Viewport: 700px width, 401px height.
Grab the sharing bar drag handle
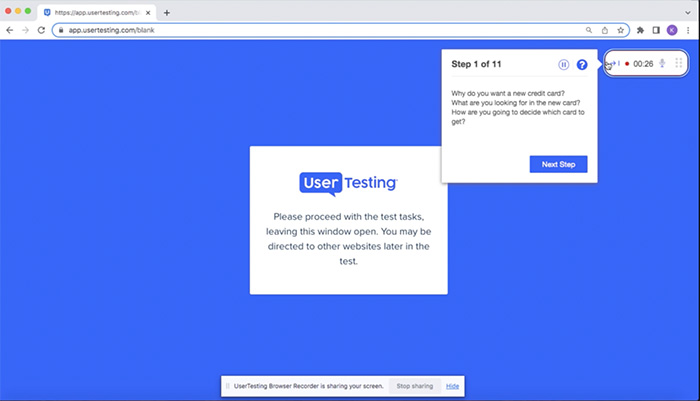(x=228, y=386)
